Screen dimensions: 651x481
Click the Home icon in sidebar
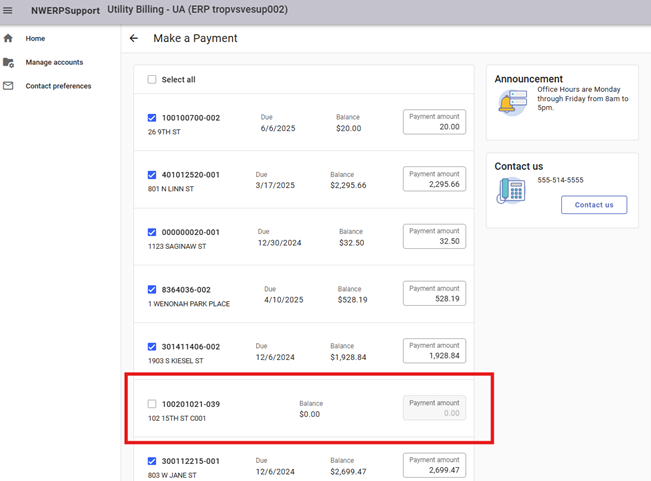pyautogui.click(x=8, y=38)
